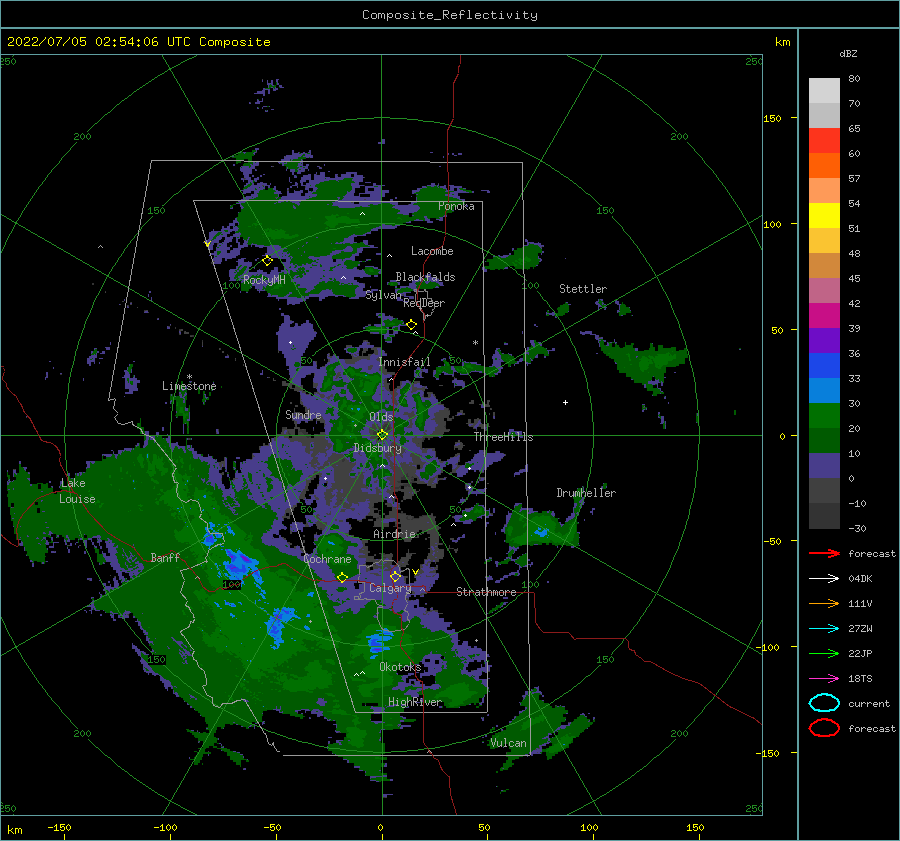
Task: Select the light blue 30-33 dBZ swatch
Action: click(824, 391)
